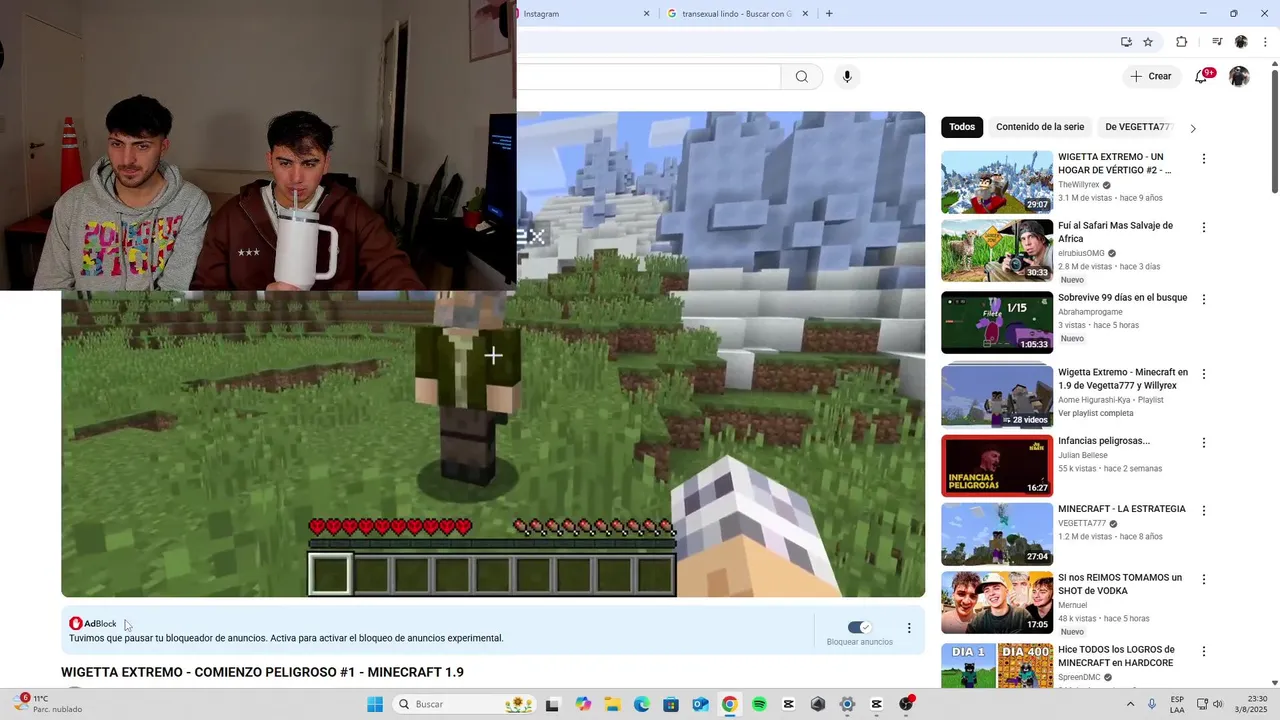Click channel name Mernuel
This screenshot has width=1280, height=720.
point(1073,605)
